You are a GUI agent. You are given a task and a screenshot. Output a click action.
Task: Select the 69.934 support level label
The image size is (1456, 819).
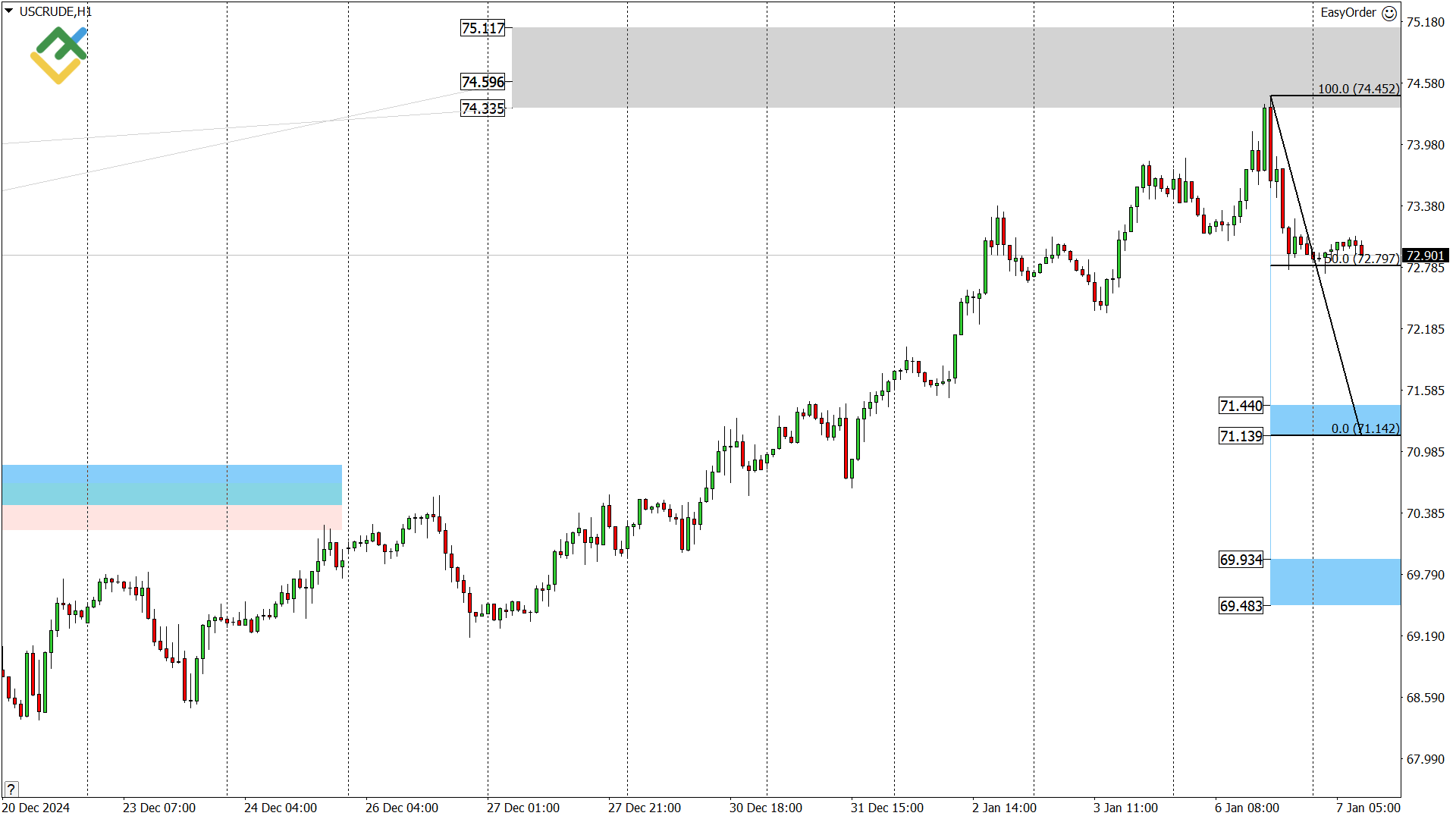point(1241,560)
